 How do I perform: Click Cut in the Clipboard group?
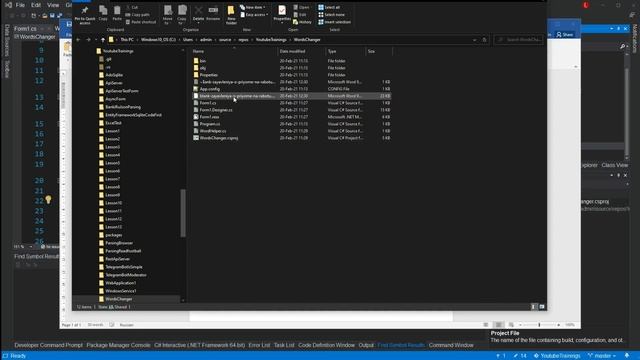coord(132,7)
